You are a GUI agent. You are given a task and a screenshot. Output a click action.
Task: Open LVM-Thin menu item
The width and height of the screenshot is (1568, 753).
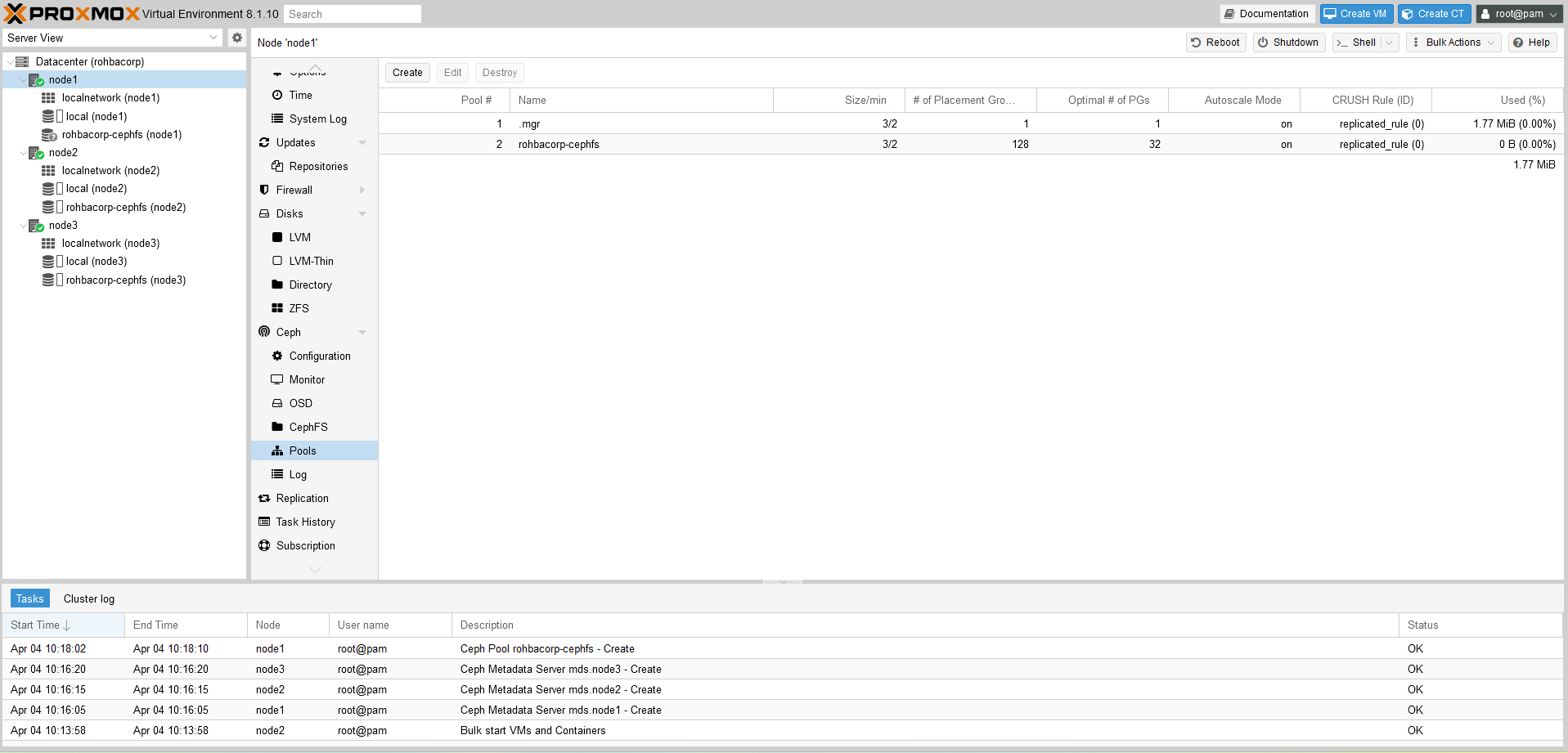click(x=314, y=261)
